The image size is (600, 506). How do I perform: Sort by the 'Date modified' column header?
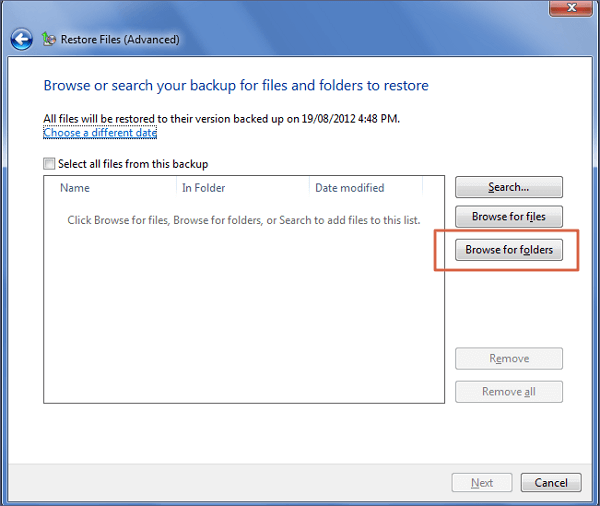349,187
